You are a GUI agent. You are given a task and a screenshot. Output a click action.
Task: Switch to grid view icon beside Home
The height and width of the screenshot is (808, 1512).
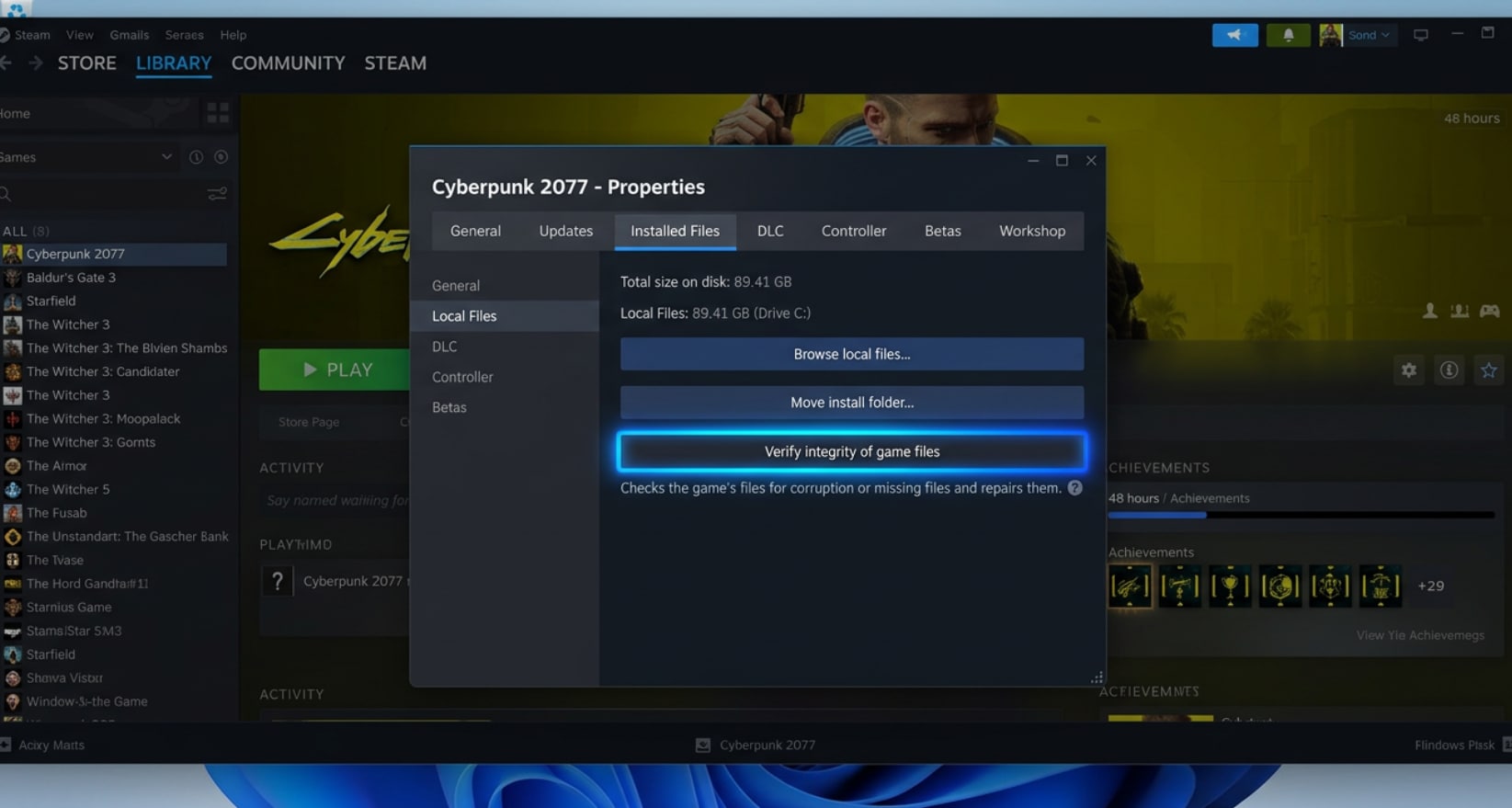tap(218, 113)
